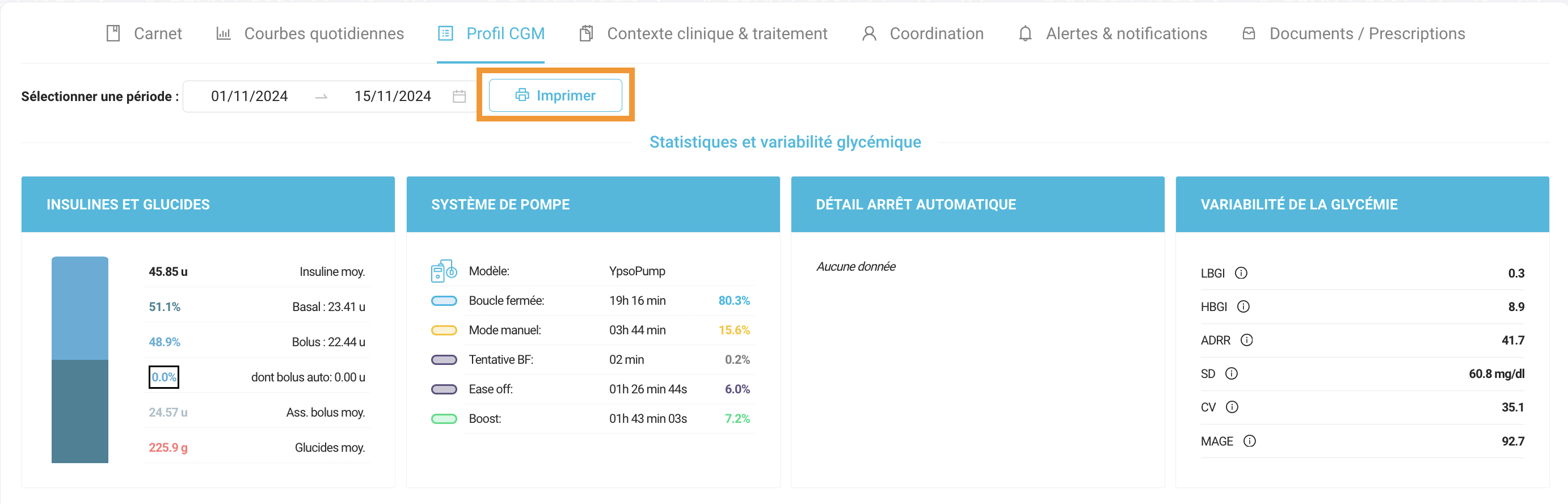Click the CV info icon
1568x504 pixels.
point(1232,407)
